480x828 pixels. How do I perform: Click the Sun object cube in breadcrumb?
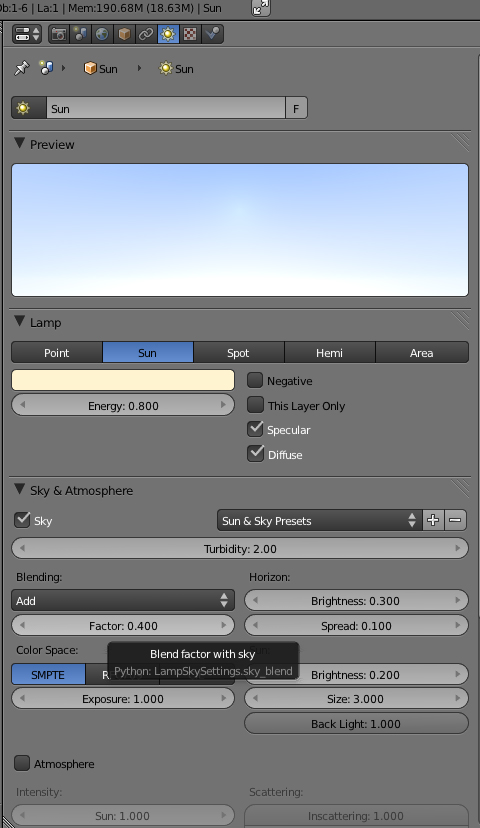100,69
